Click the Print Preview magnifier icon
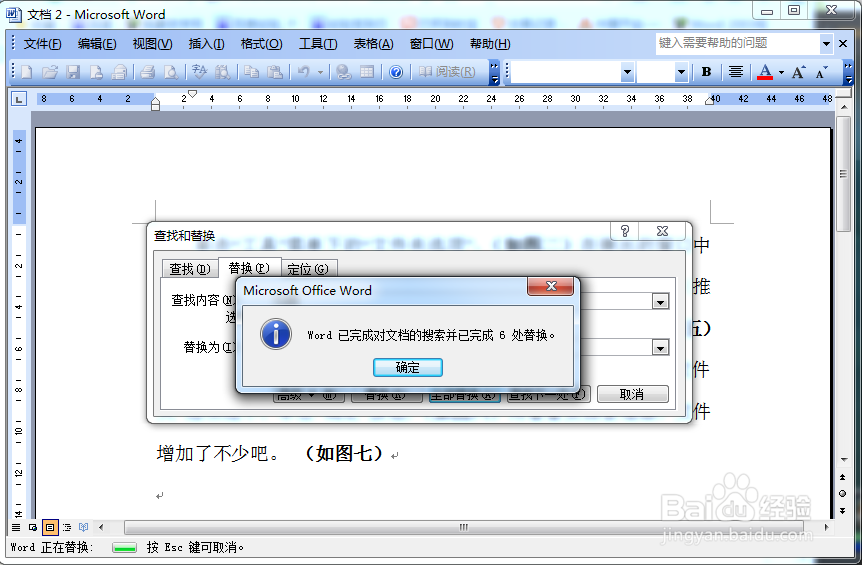862x565 pixels. [171, 72]
